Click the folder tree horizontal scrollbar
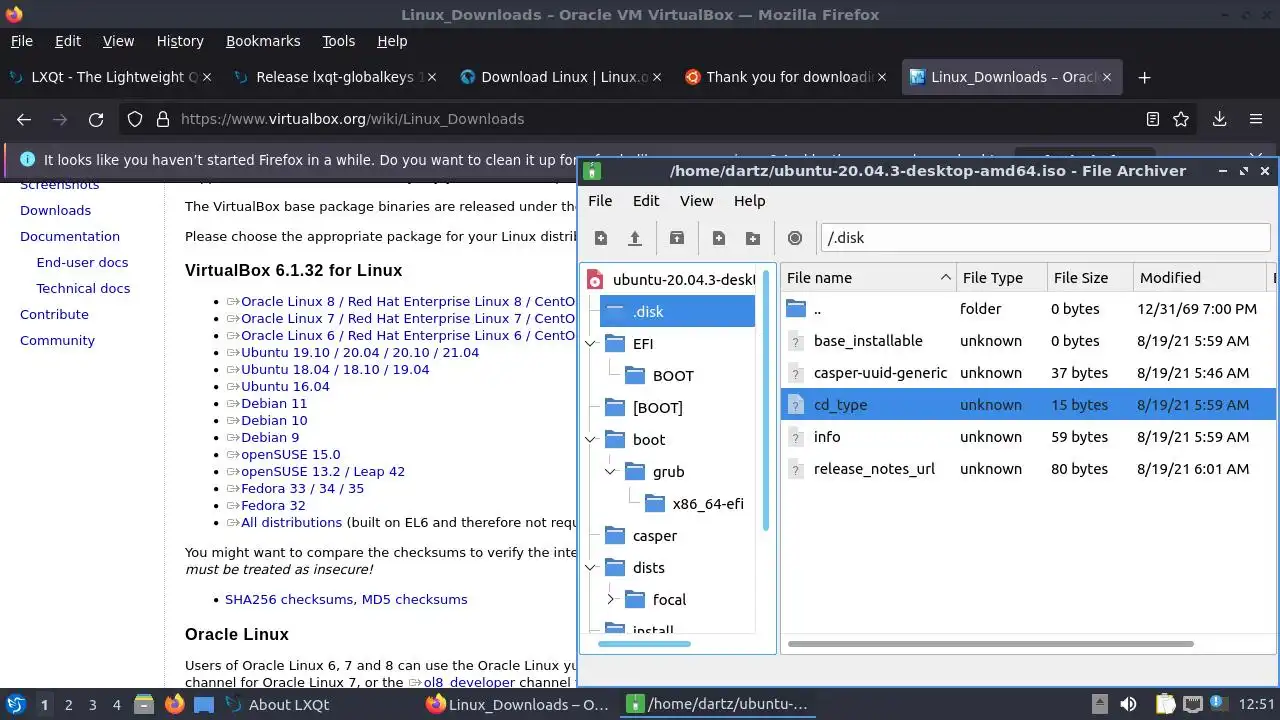The image size is (1280, 720). [x=644, y=644]
